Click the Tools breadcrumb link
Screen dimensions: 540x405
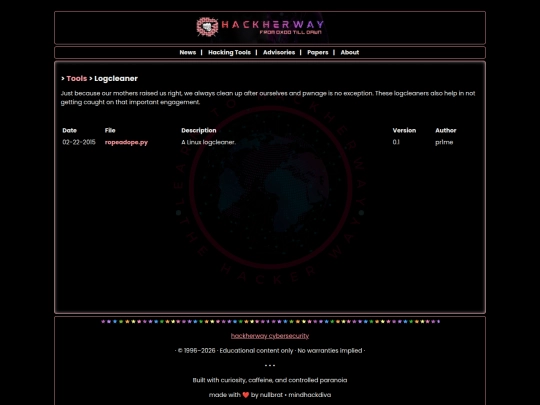(77, 79)
